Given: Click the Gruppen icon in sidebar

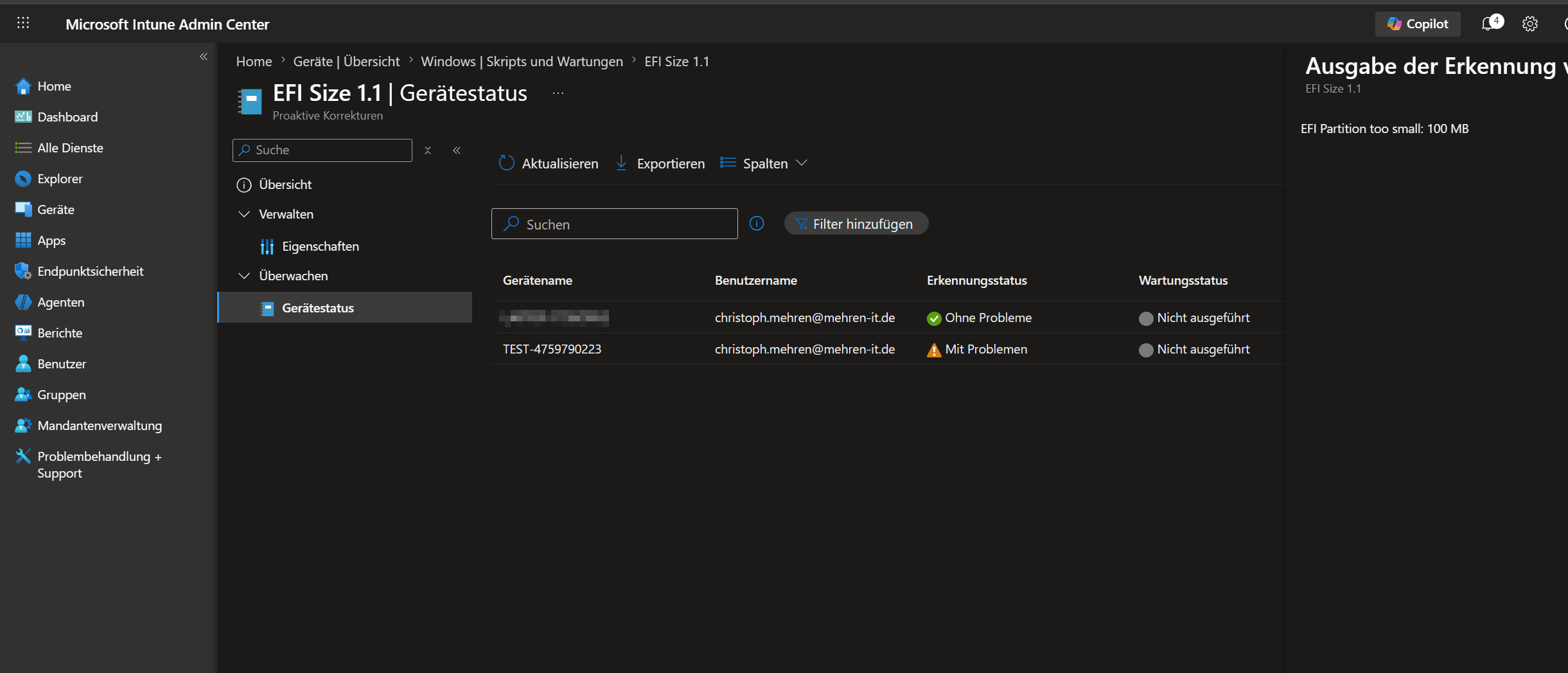Looking at the screenshot, I should click(23, 395).
